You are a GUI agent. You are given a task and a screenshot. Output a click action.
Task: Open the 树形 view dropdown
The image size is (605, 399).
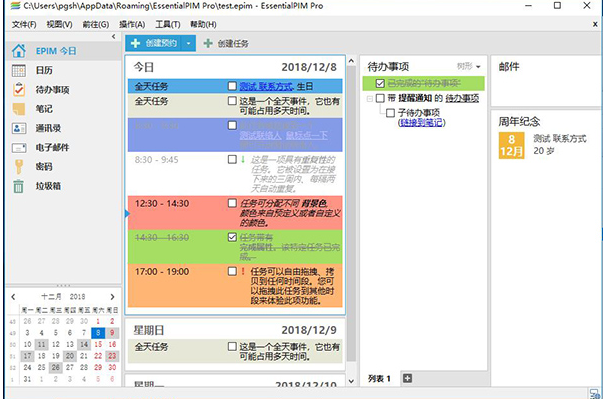click(x=469, y=66)
